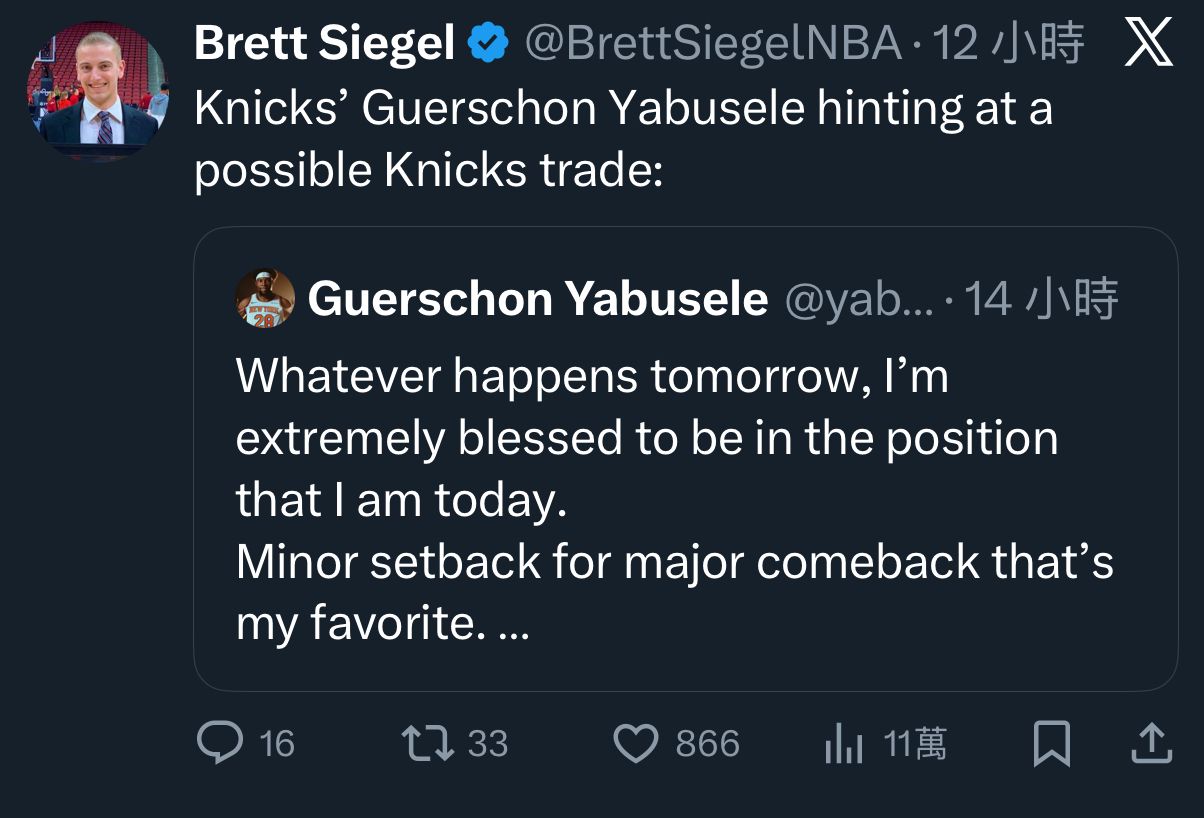This screenshot has height=818, width=1204.
Task: Open the view analytics bar chart icon
Action: click(x=843, y=745)
